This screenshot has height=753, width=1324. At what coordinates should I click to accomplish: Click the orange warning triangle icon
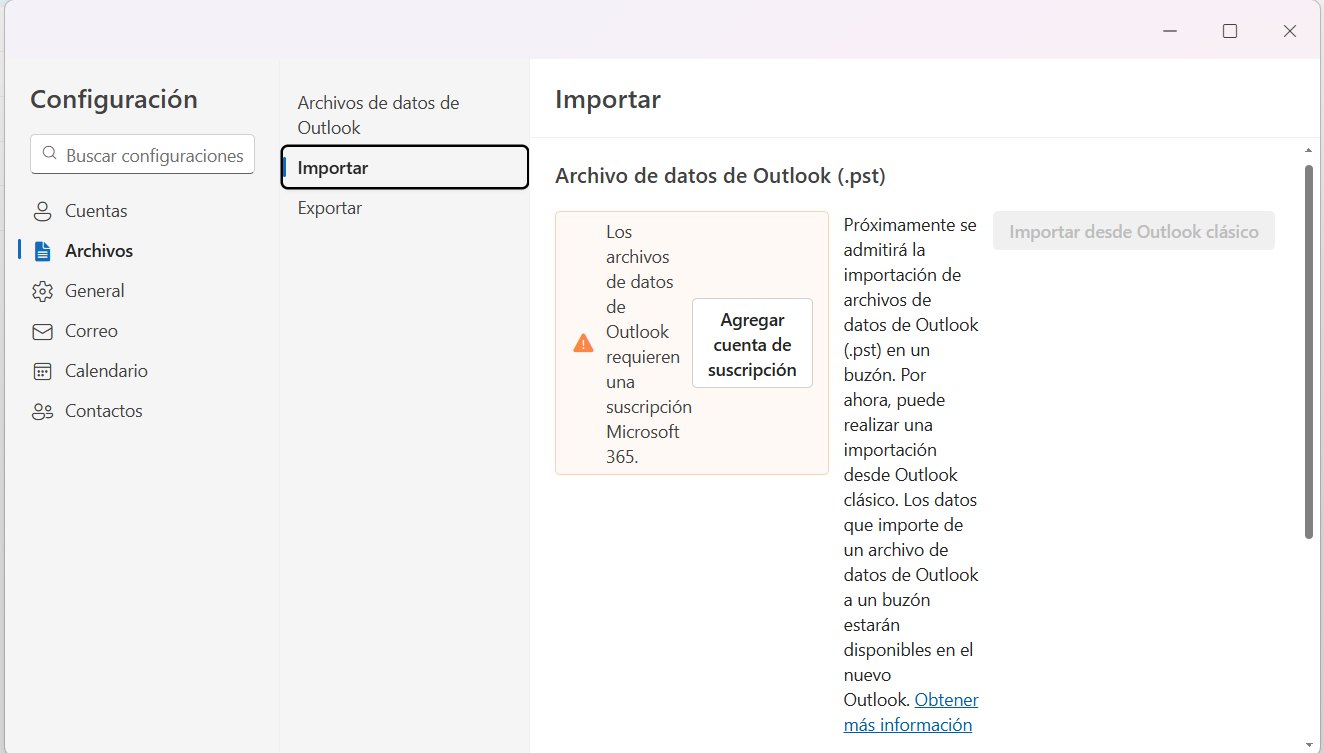coord(582,342)
